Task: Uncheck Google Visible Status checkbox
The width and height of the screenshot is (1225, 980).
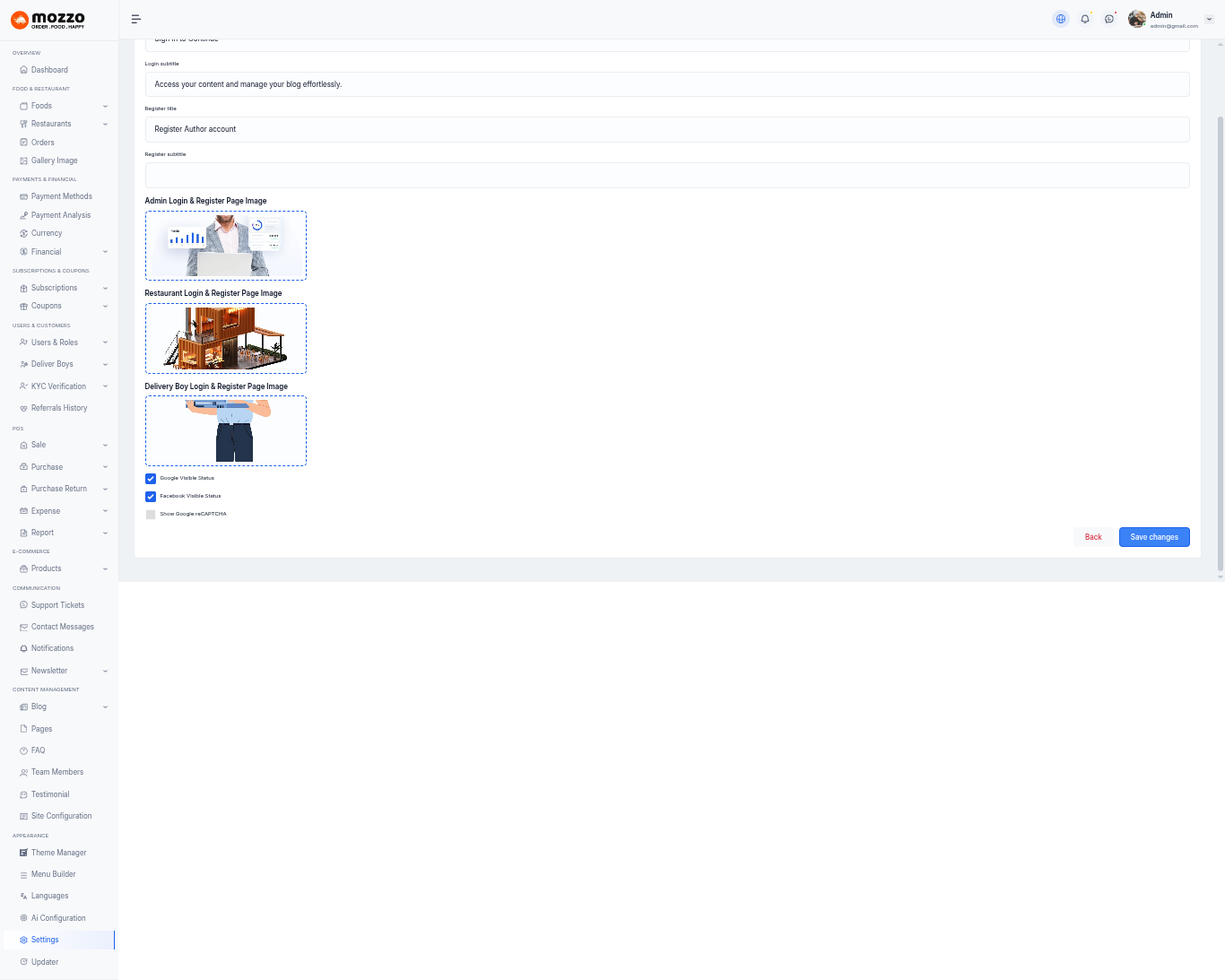Action: 151,479
